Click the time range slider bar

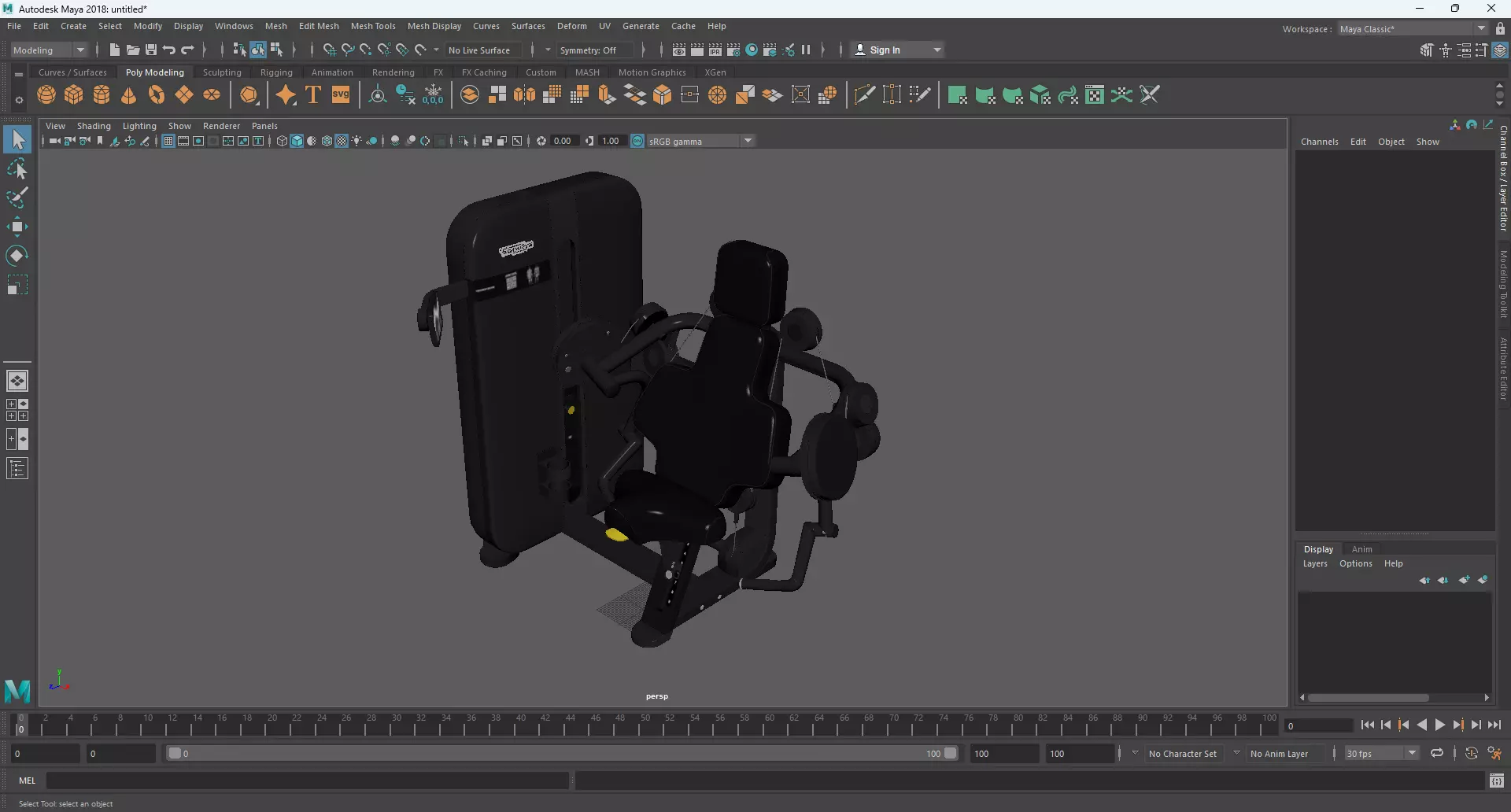pyautogui.click(x=561, y=754)
